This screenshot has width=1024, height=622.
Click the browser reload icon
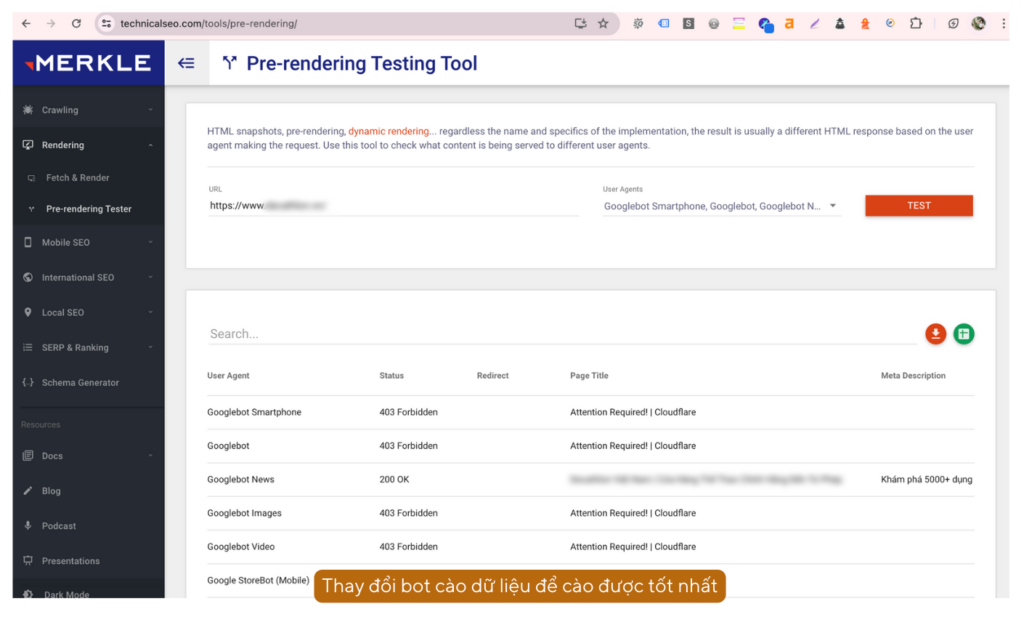77,23
